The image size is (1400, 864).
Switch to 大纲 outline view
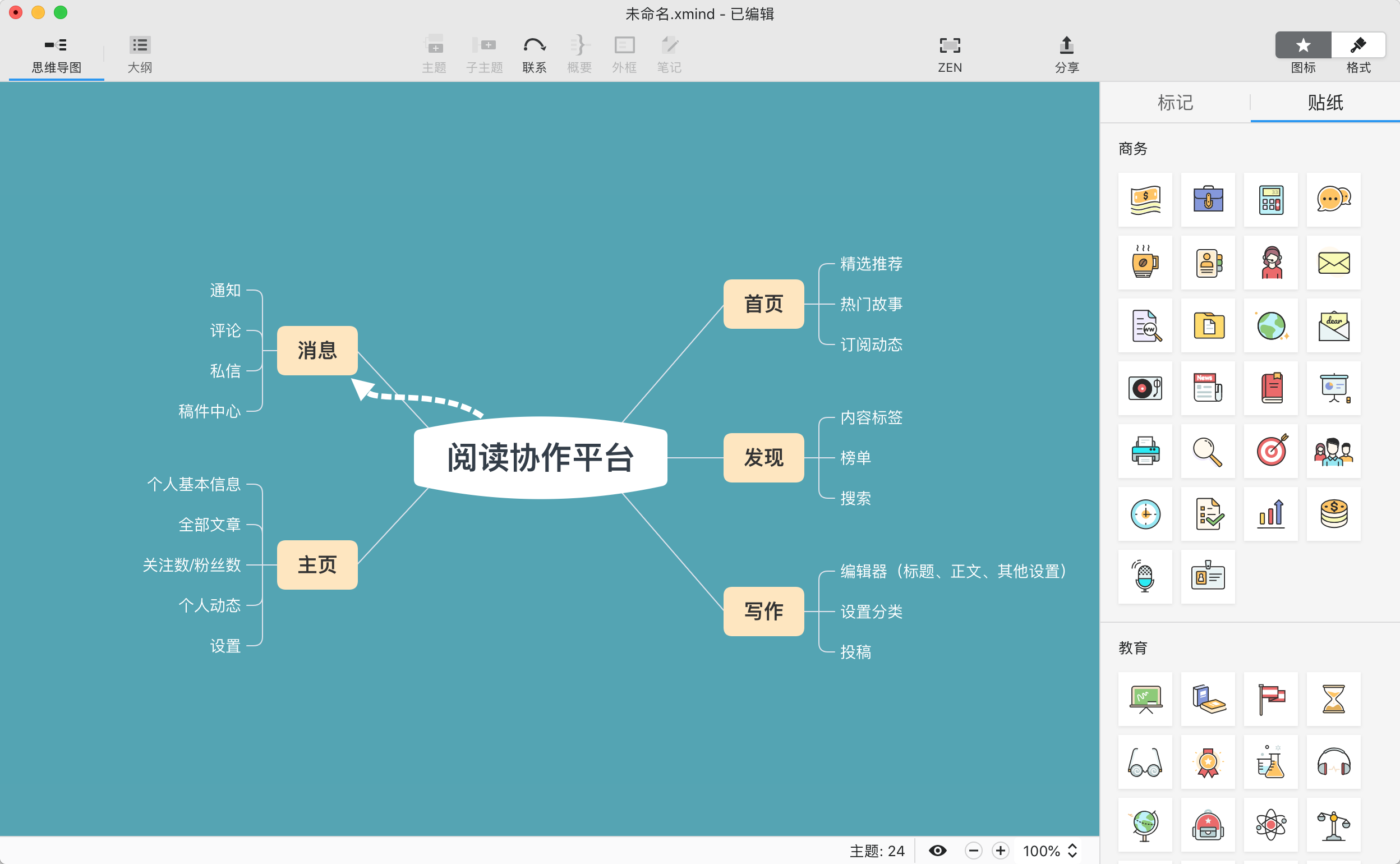[x=139, y=54]
